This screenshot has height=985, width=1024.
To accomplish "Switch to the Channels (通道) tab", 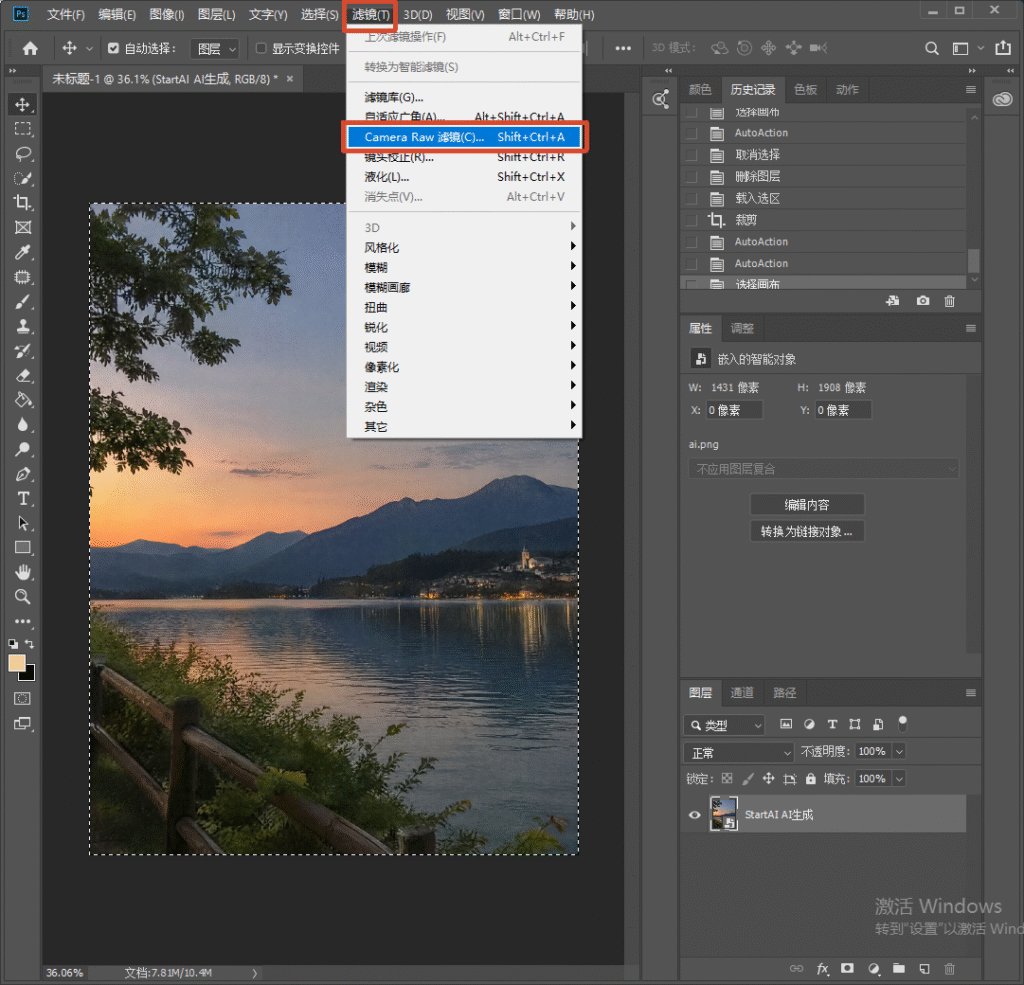I will pyautogui.click(x=742, y=693).
